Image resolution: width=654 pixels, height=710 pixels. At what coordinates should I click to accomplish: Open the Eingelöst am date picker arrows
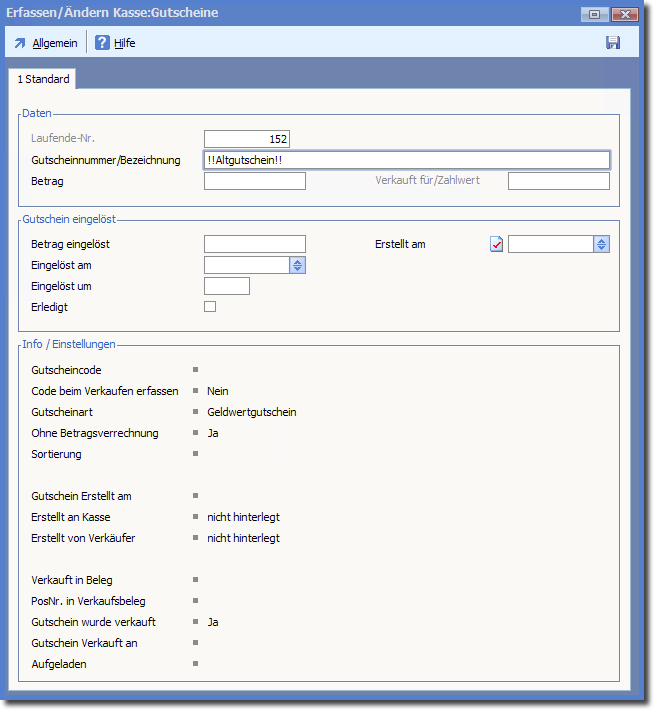click(x=298, y=265)
